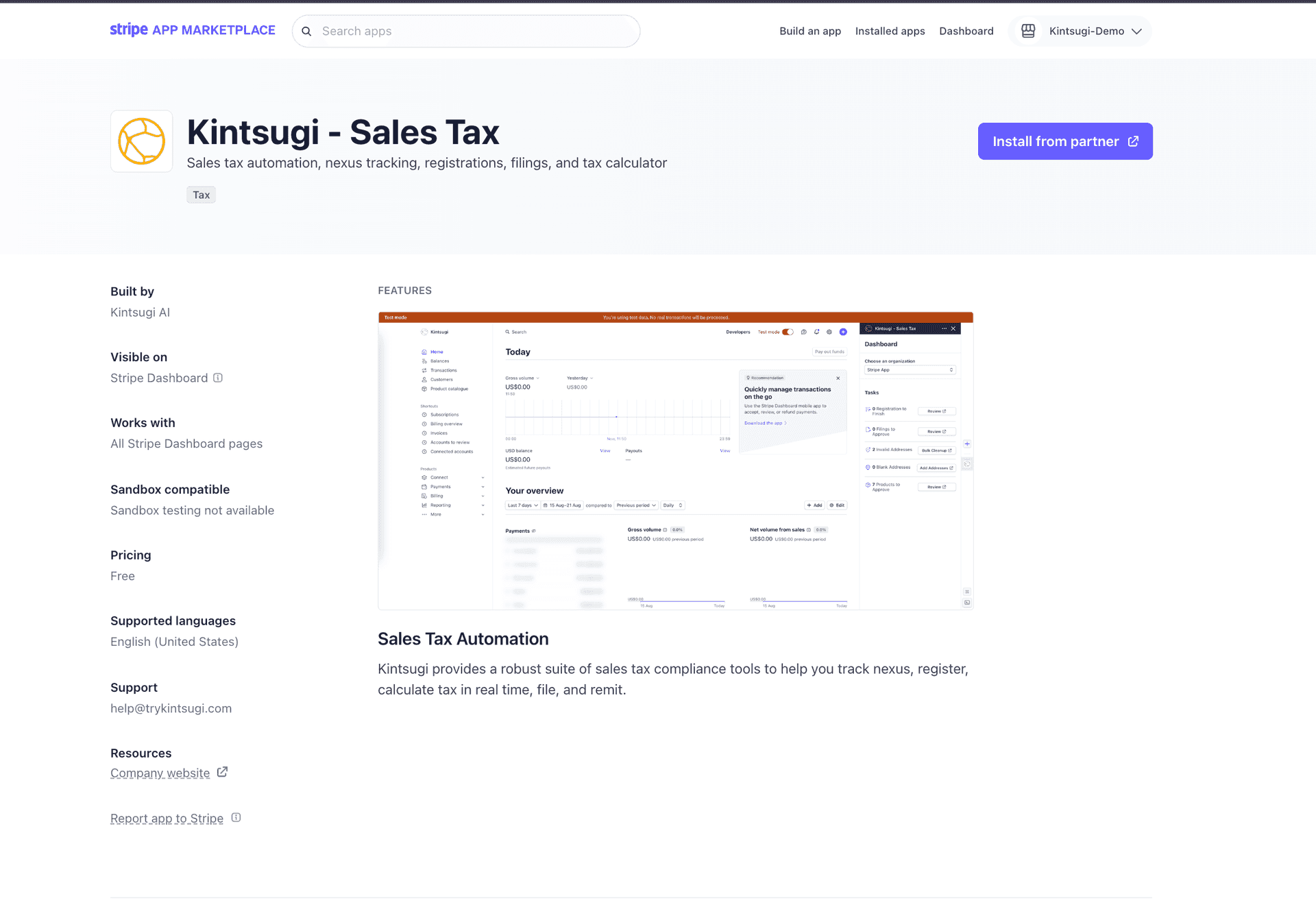Image resolution: width=1316 pixels, height=918 pixels.
Task: Click external link icon beside Company website
Action: click(222, 772)
